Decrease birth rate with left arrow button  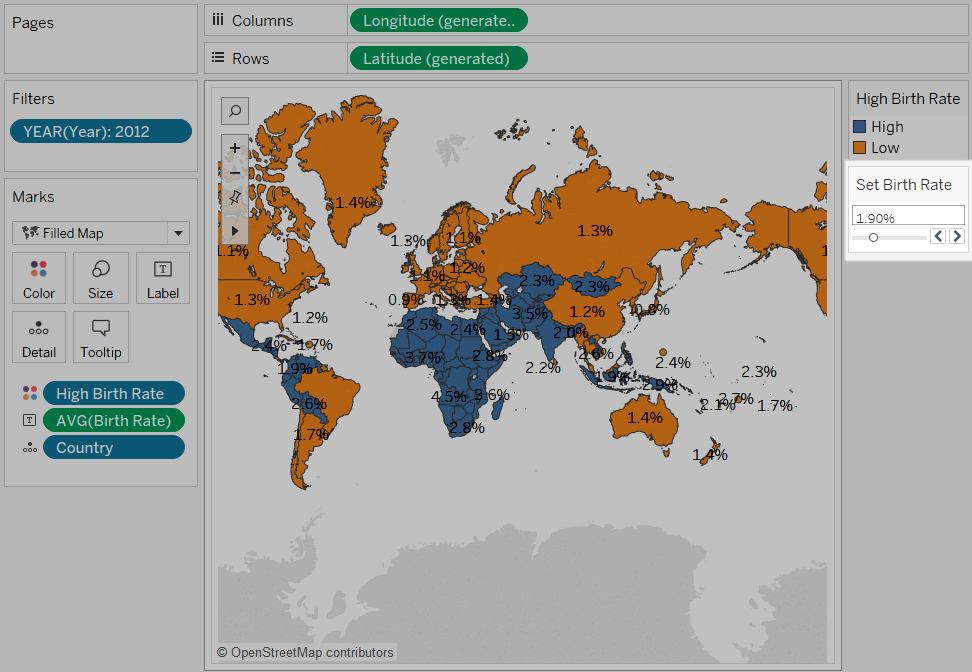click(x=938, y=236)
